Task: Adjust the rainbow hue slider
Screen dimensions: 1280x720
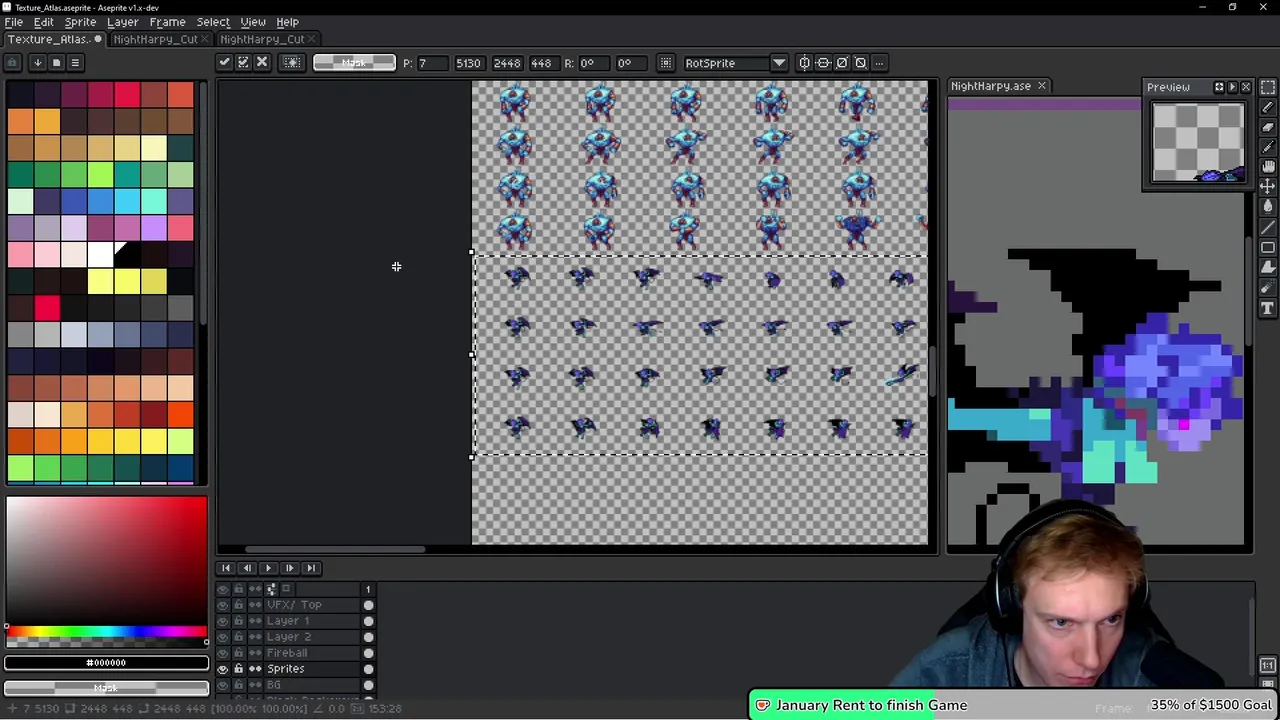Action: coord(106,632)
